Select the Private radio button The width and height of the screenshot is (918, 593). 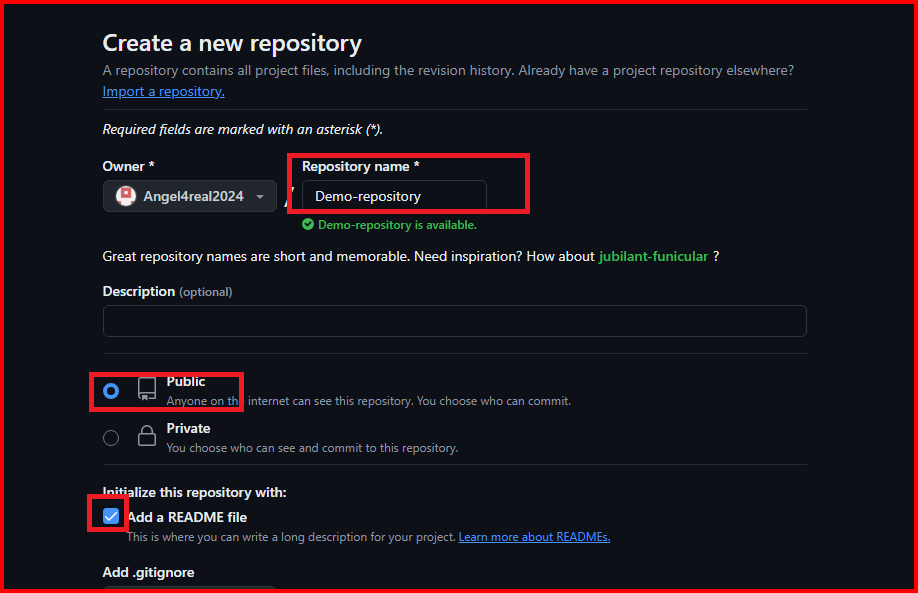tap(111, 438)
